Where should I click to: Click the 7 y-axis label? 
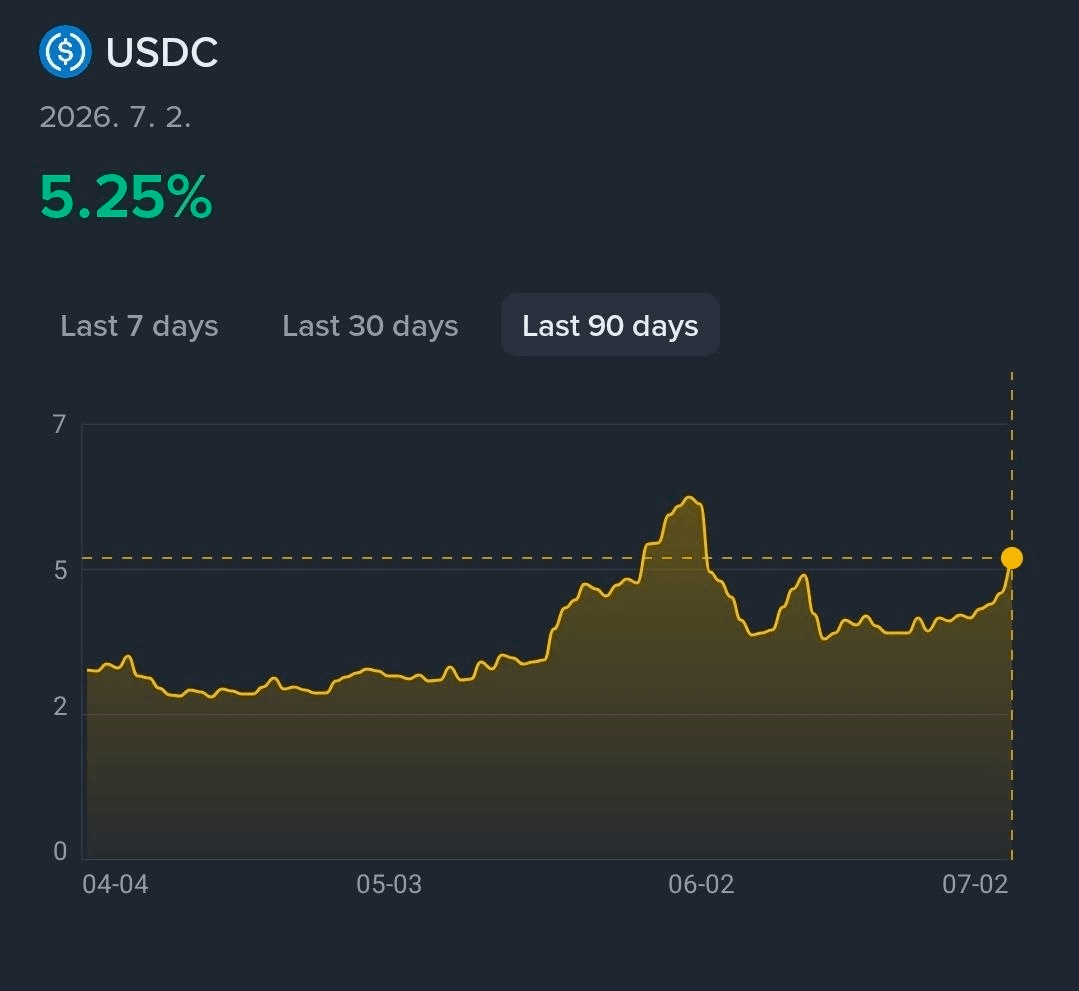[x=60, y=425]
